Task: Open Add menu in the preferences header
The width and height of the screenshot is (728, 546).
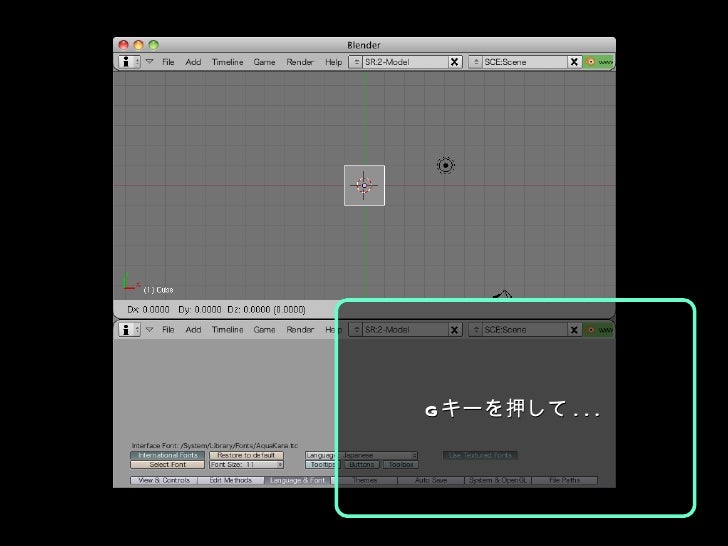Action: coord(193,330)
